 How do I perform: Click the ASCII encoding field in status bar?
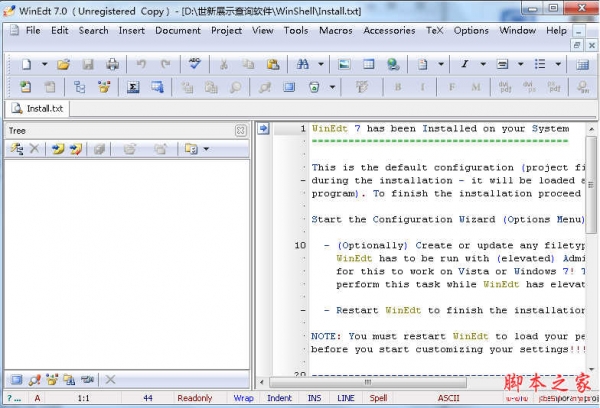448,398
